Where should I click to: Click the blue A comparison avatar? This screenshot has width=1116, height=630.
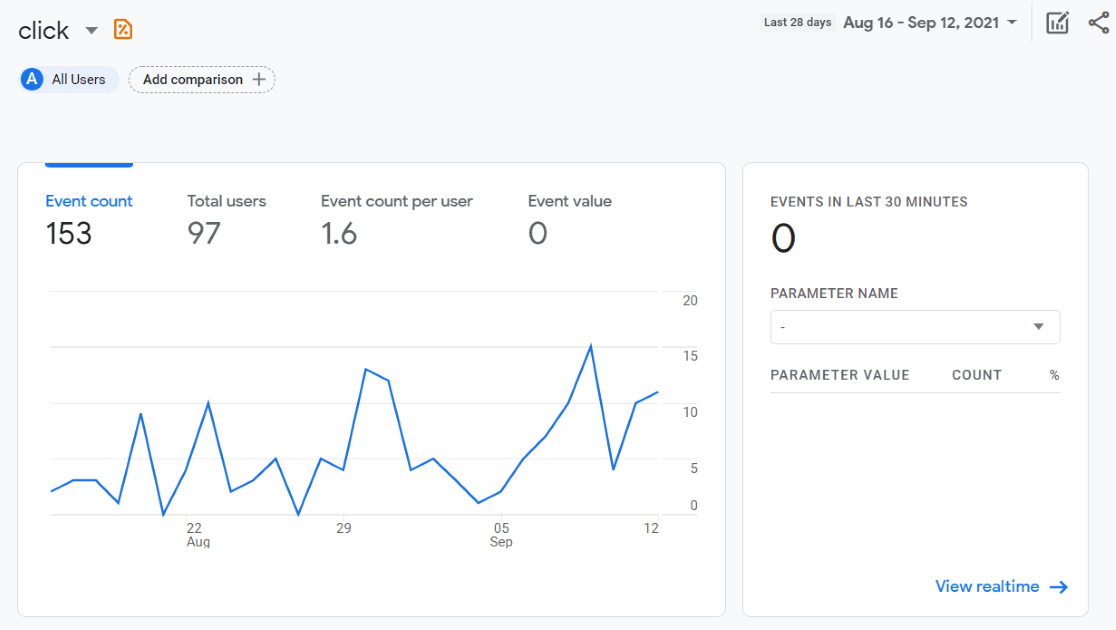pos(31,79)
